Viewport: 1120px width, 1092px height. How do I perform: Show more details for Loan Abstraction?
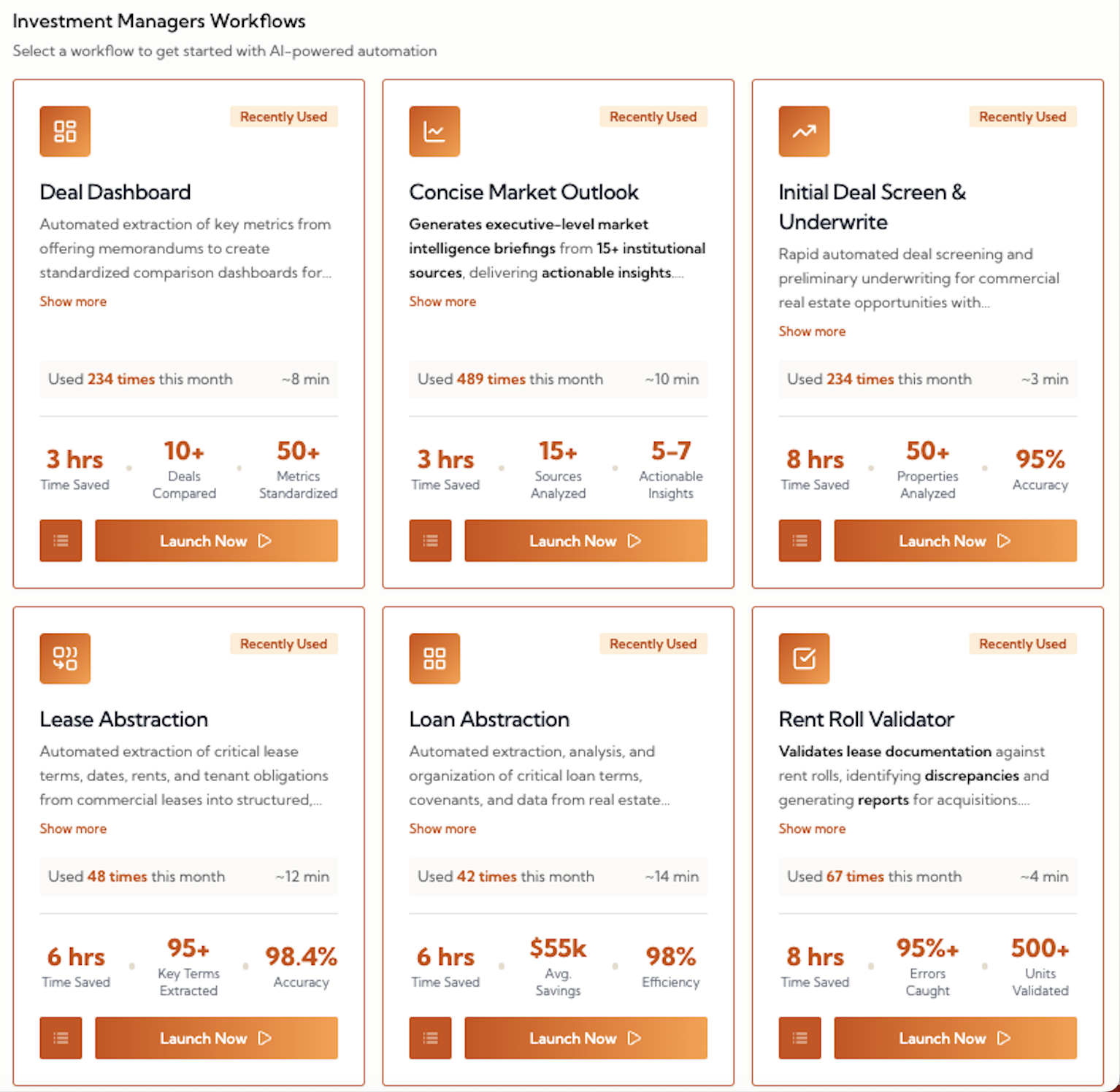coord(442,828)
